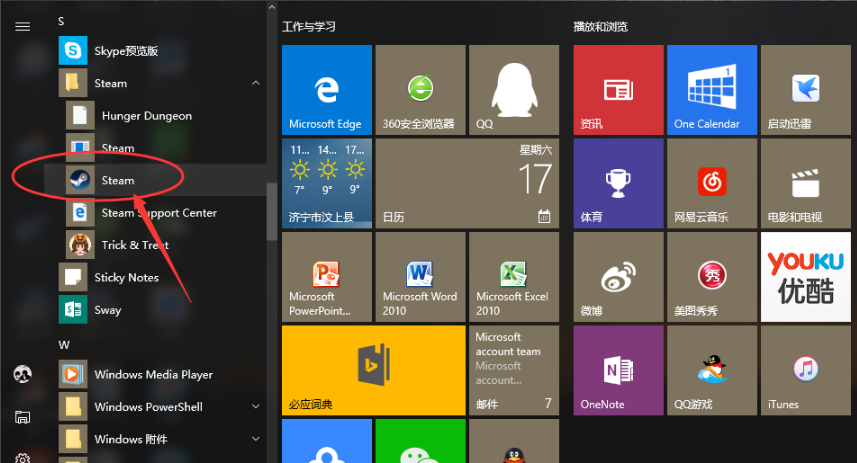
Task: Open the green WeChat tile
Action: click(420, 441)
